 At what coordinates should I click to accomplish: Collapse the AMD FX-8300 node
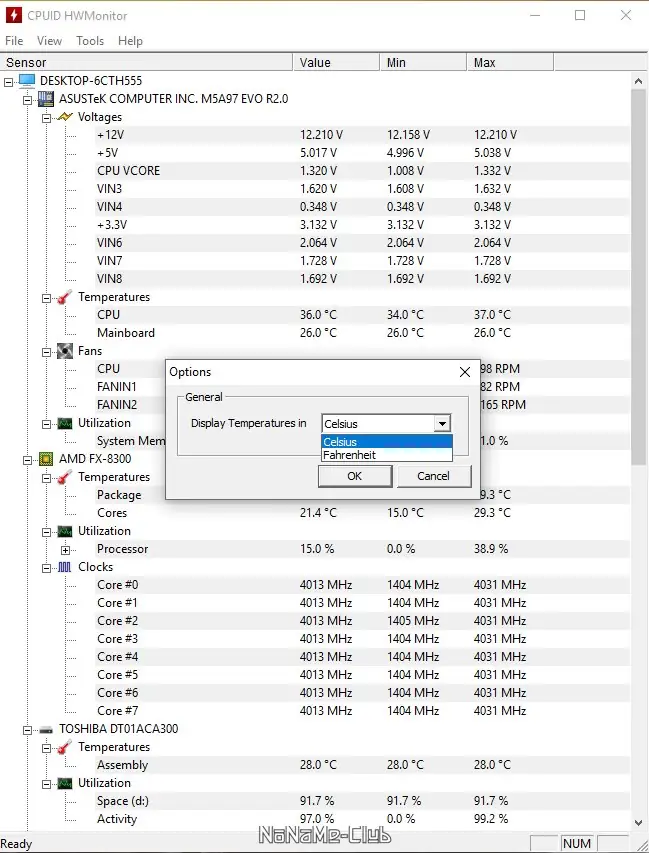28,460
